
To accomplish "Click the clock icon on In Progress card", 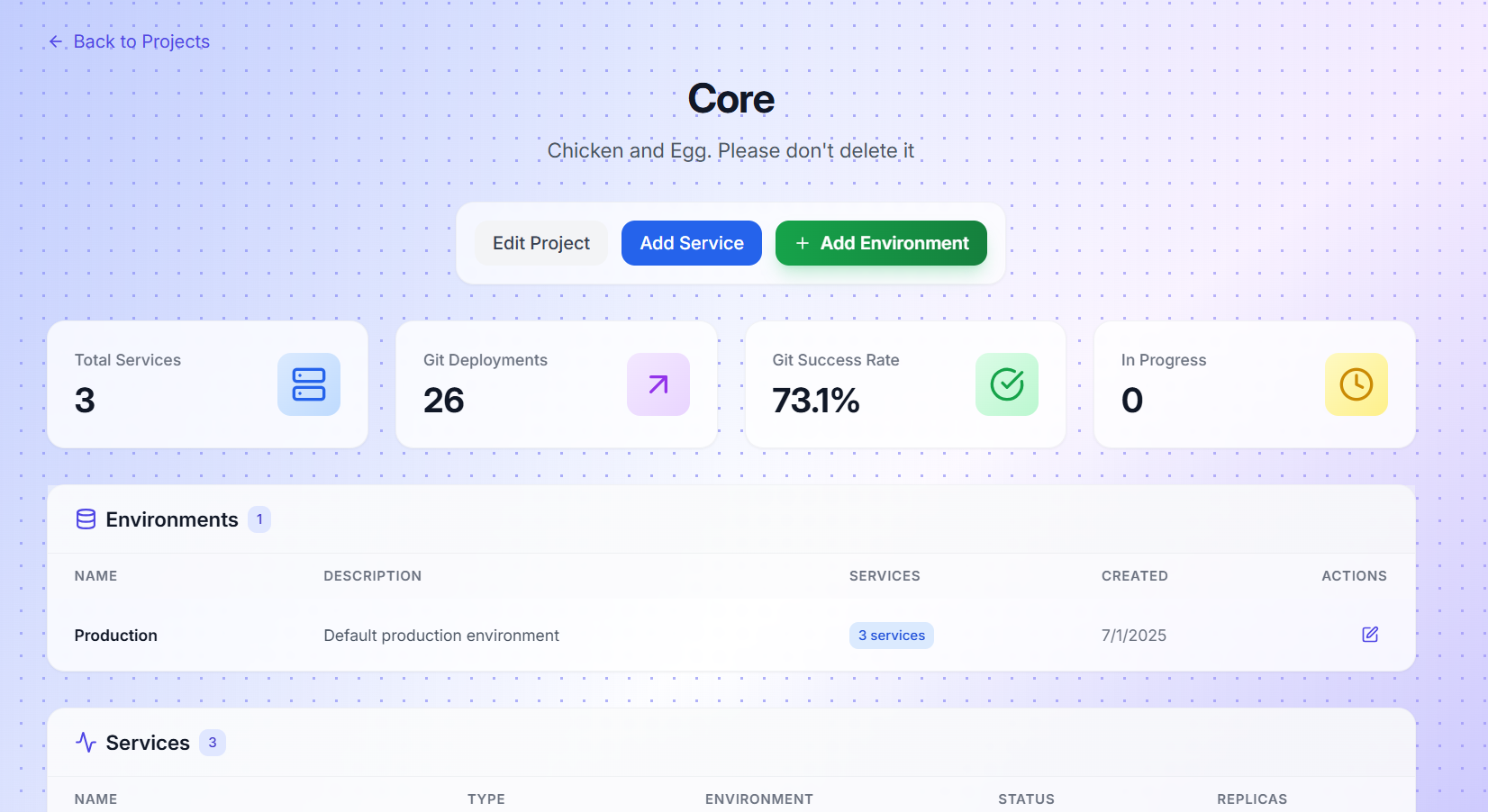I will [1356, 384].
